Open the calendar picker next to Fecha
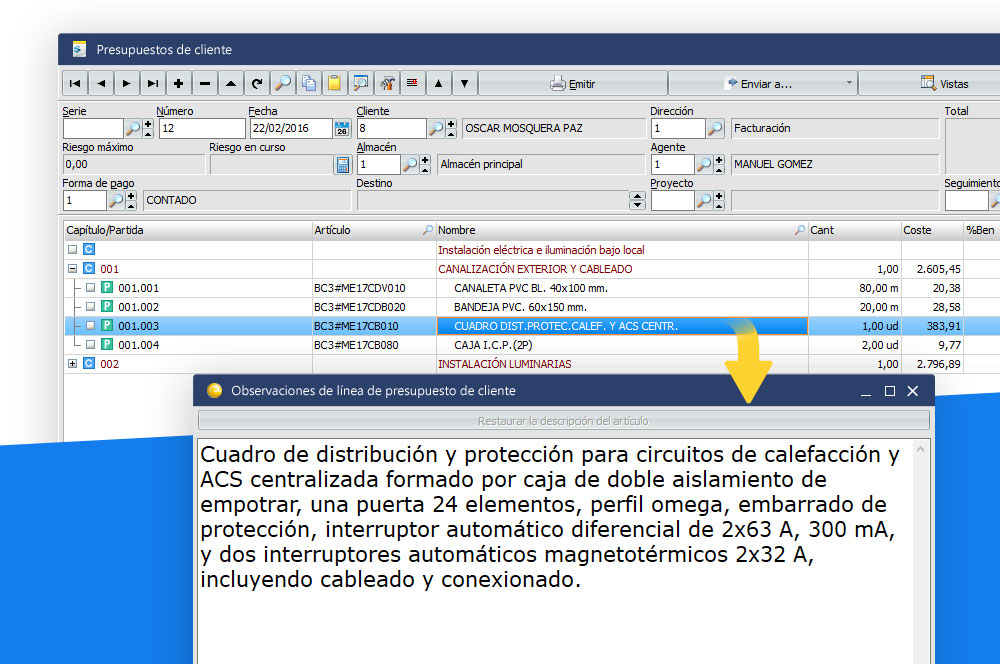 coord(341,129)
